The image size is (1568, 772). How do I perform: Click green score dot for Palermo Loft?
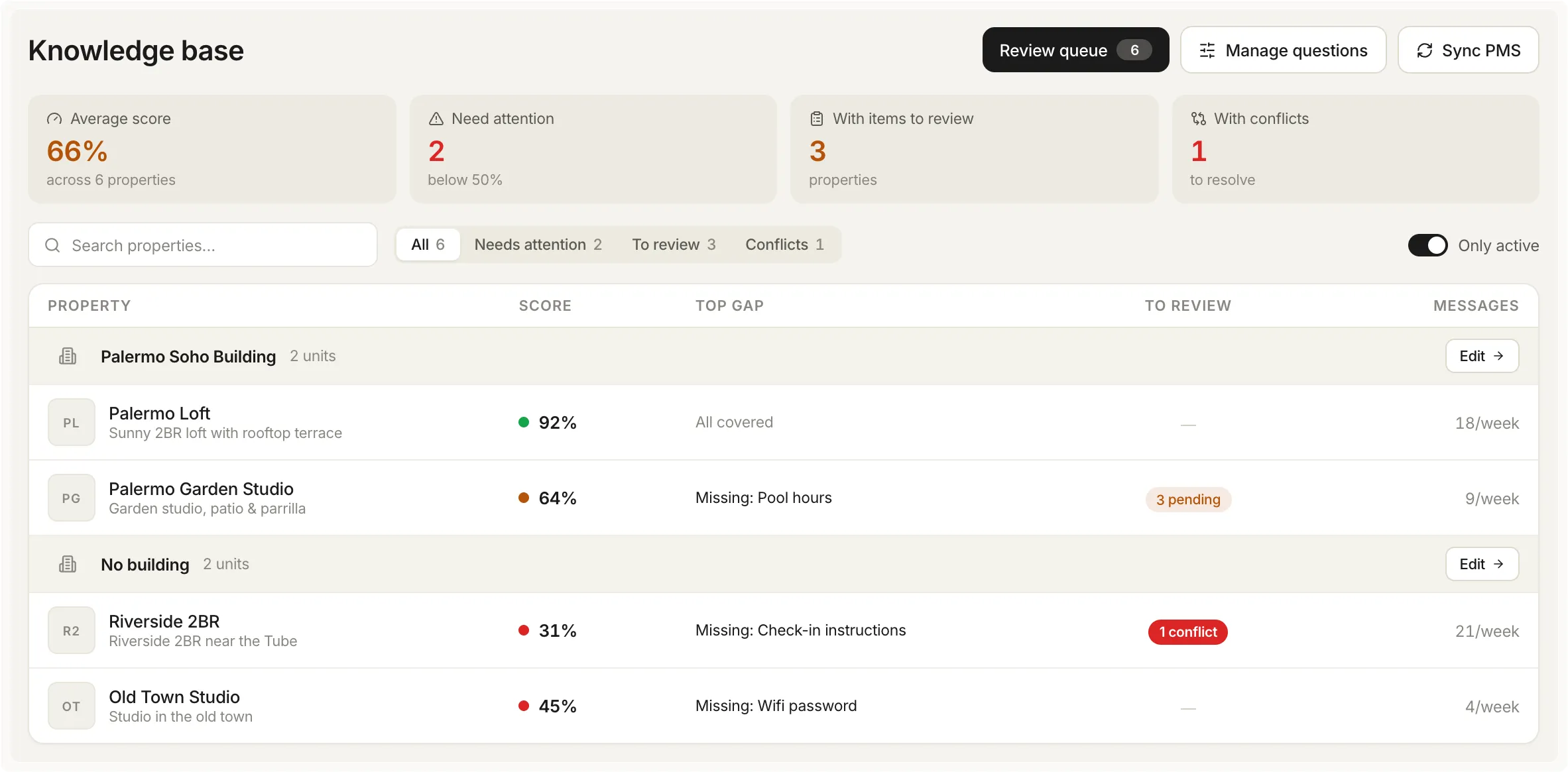tap(524, 422)
